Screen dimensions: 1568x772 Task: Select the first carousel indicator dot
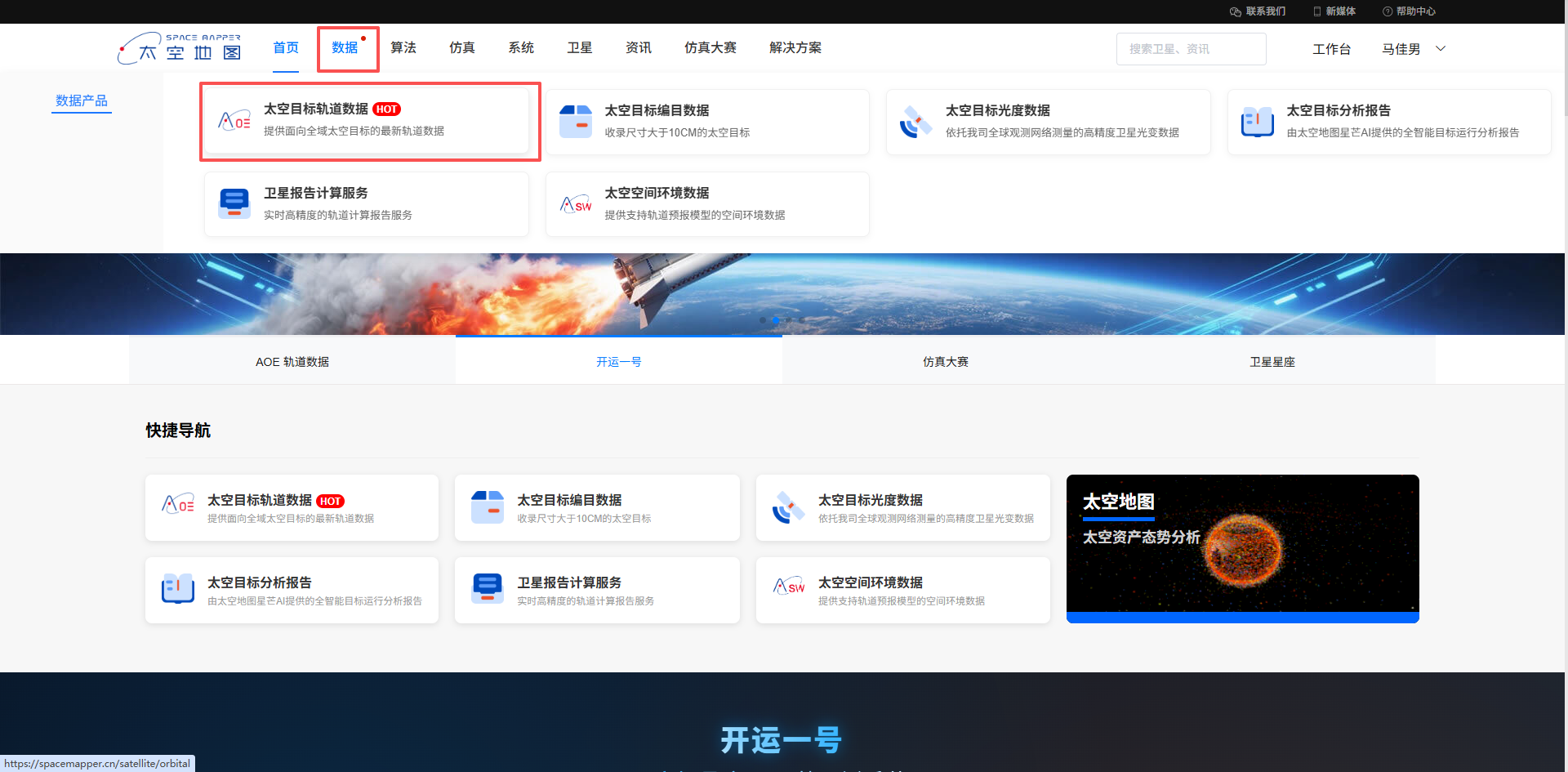point(763,320)
